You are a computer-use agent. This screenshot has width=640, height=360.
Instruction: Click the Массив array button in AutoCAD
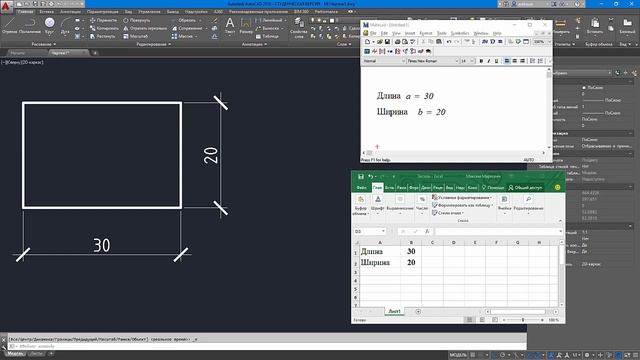click(x=184, y=36)
